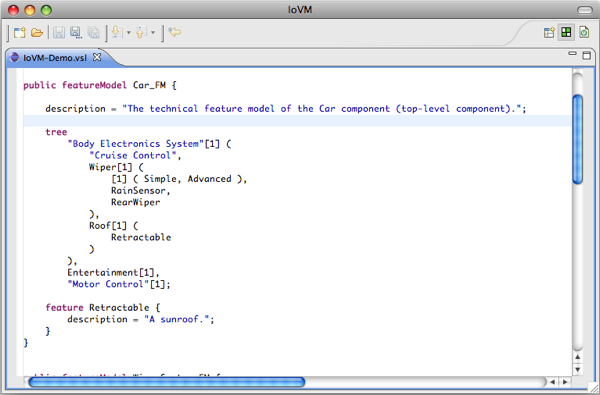Viewport: 600px width, 395px height.
Task: Go to next annotation down-arrow icon
Action: [117, 33]
